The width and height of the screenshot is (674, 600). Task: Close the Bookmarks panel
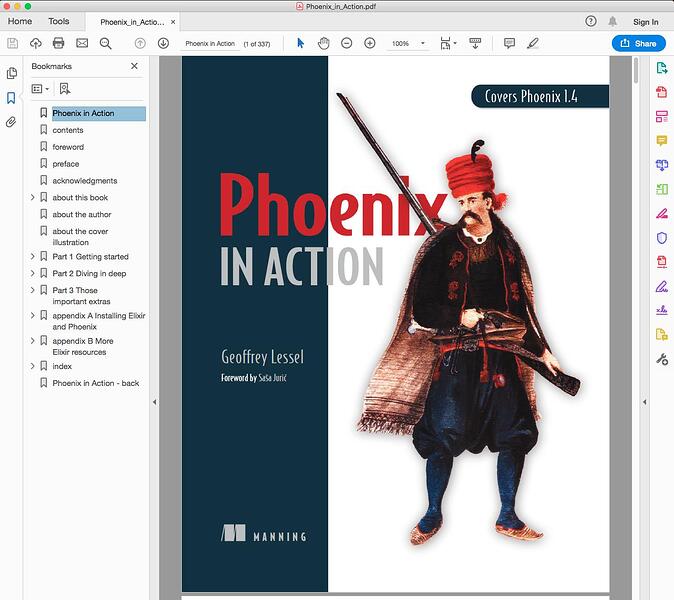134,66
